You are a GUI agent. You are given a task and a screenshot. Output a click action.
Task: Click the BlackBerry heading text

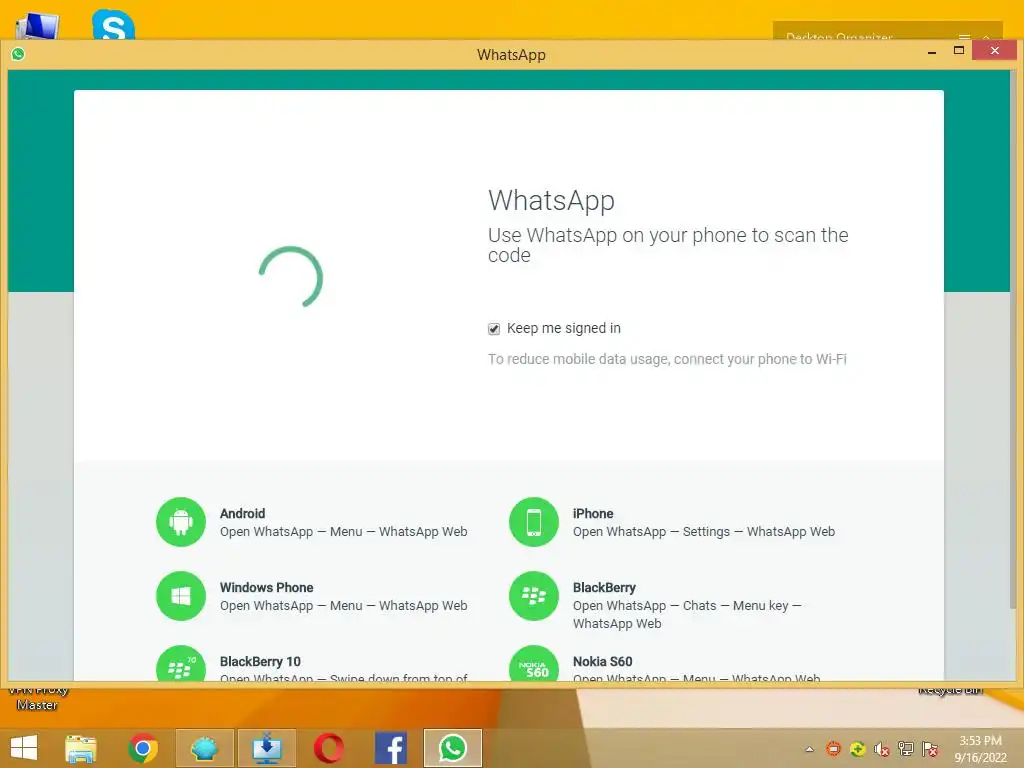tap(604, 587)
